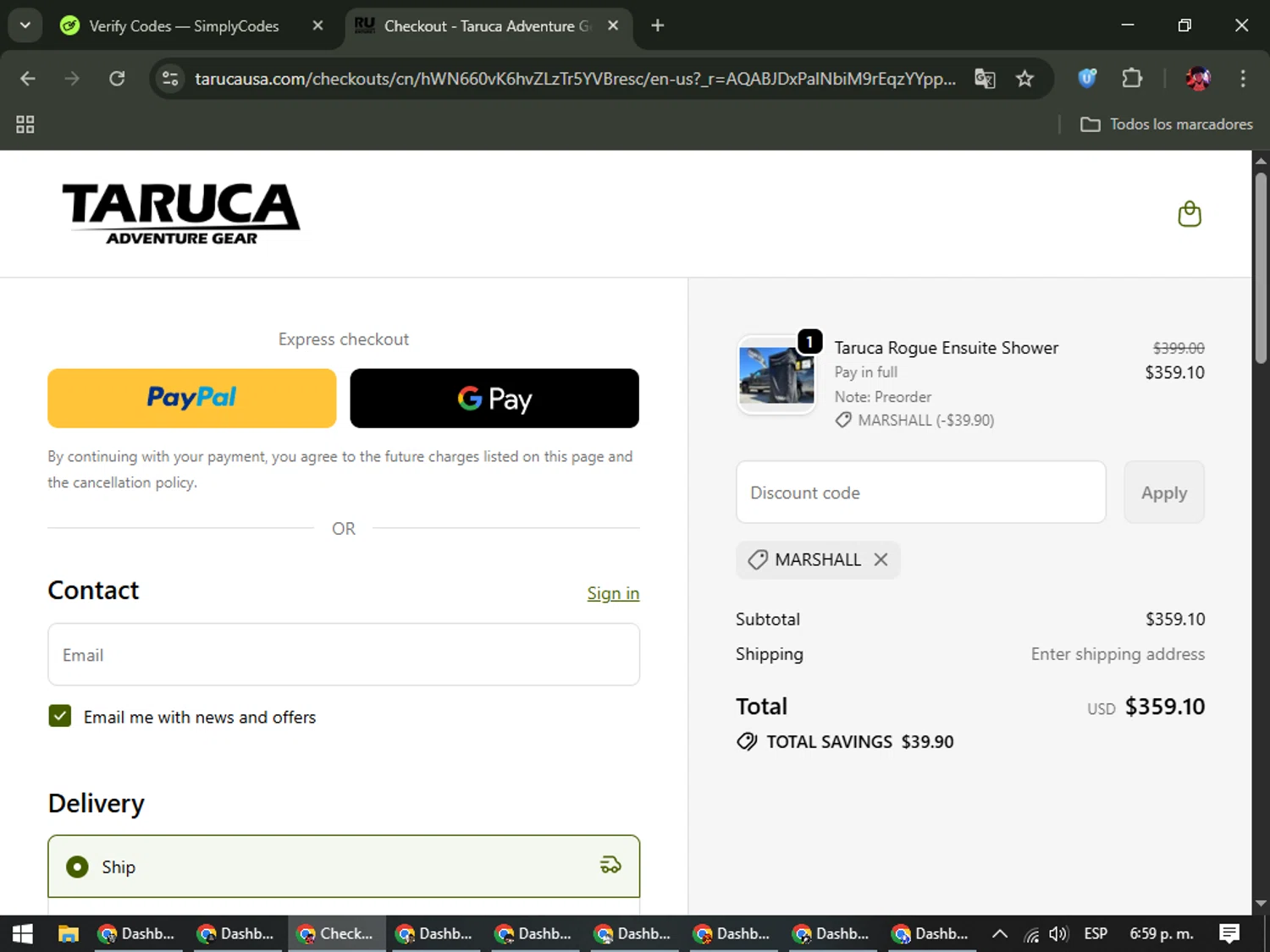Image resolution: width=1270 pixels, height=952 pixels.
Task: Click the tag icon on MARSHALL chip
Action: [x=758, y=559]
